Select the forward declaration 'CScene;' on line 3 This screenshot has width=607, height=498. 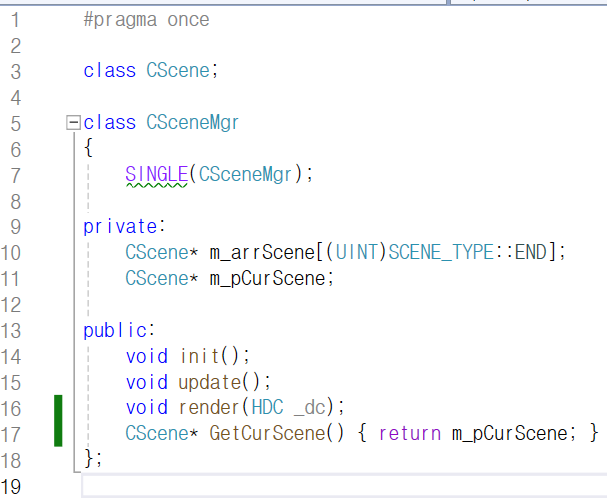pyautogui.click(x=182, y=71)
